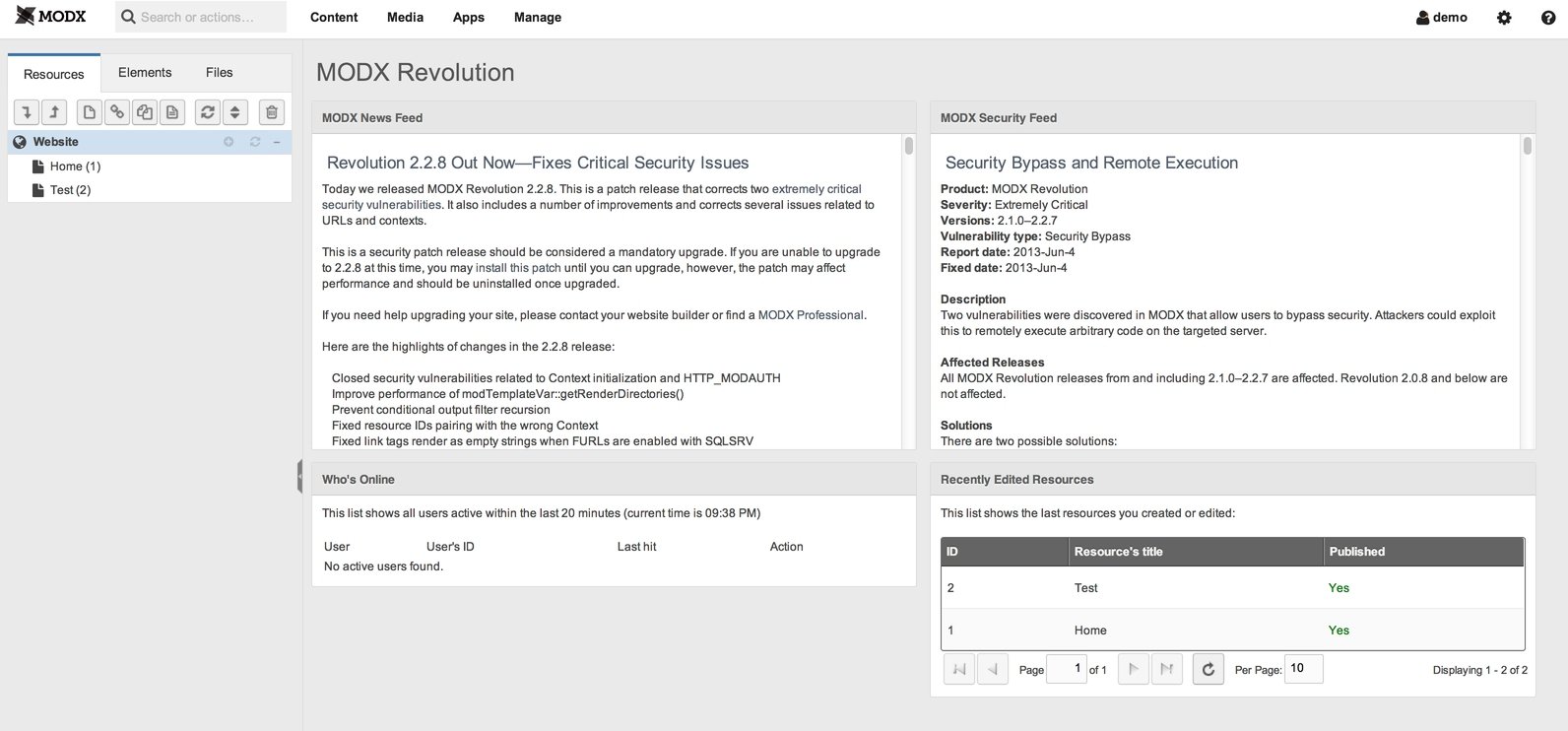The width and height of the screenshot is (1568, 731).
Task: Go to first page of recent resources
Action: [959, 670]
